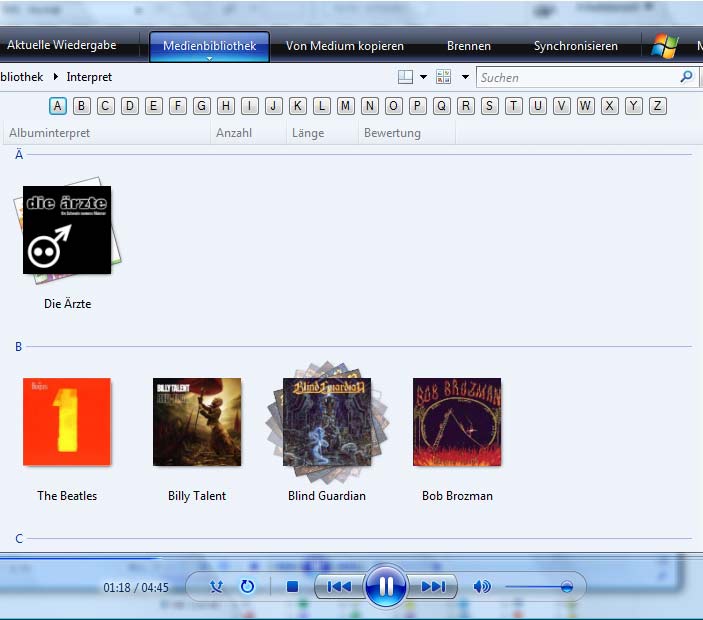
Task: Jump to letter D
Action: coord(130,106)
